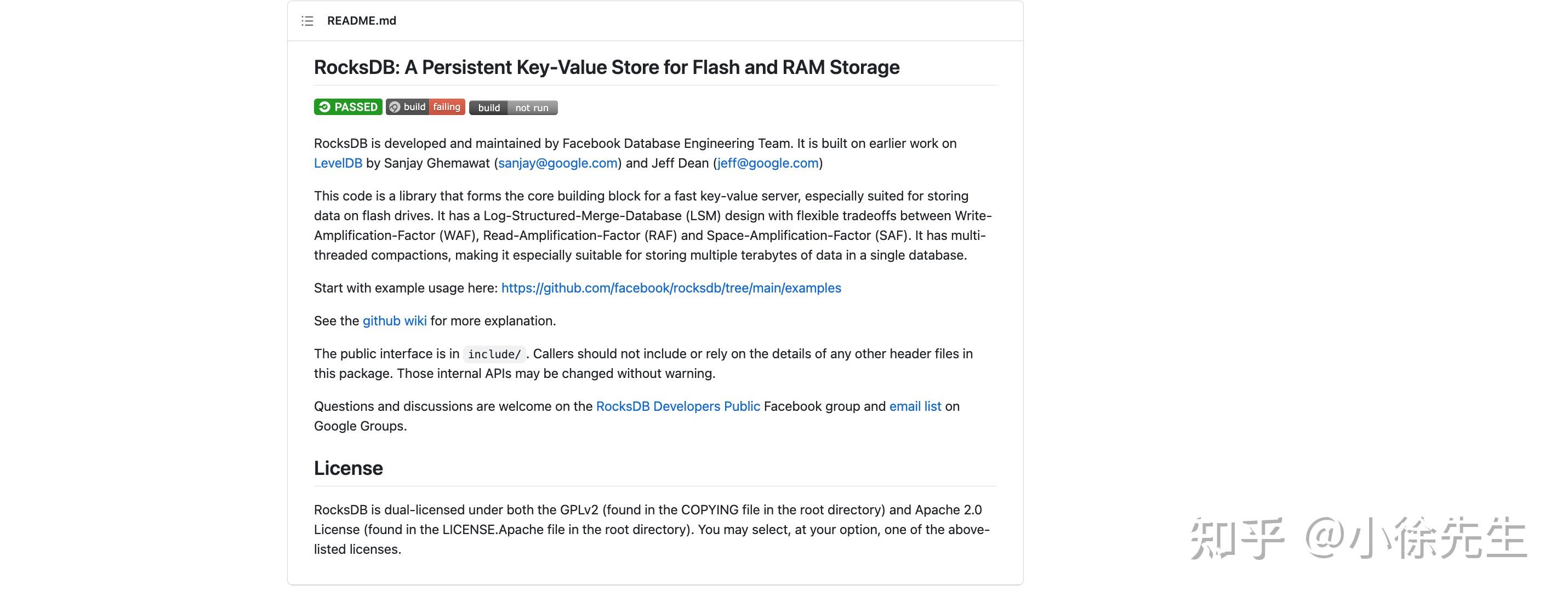The height and width of the screenshot is (602, 1568).
Task: Open the README outline list icon
Action: click(x=307, y=21)
